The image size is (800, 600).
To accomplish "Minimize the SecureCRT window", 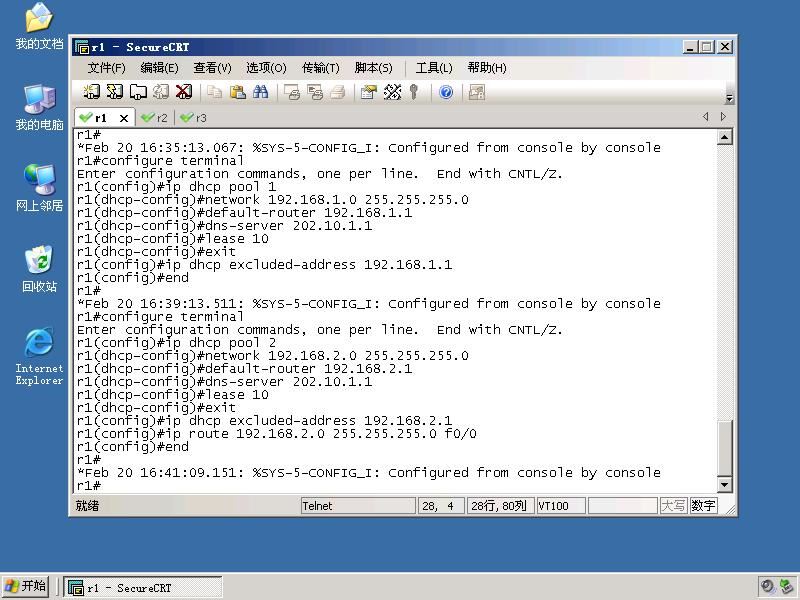I will [x=690, y=47].
